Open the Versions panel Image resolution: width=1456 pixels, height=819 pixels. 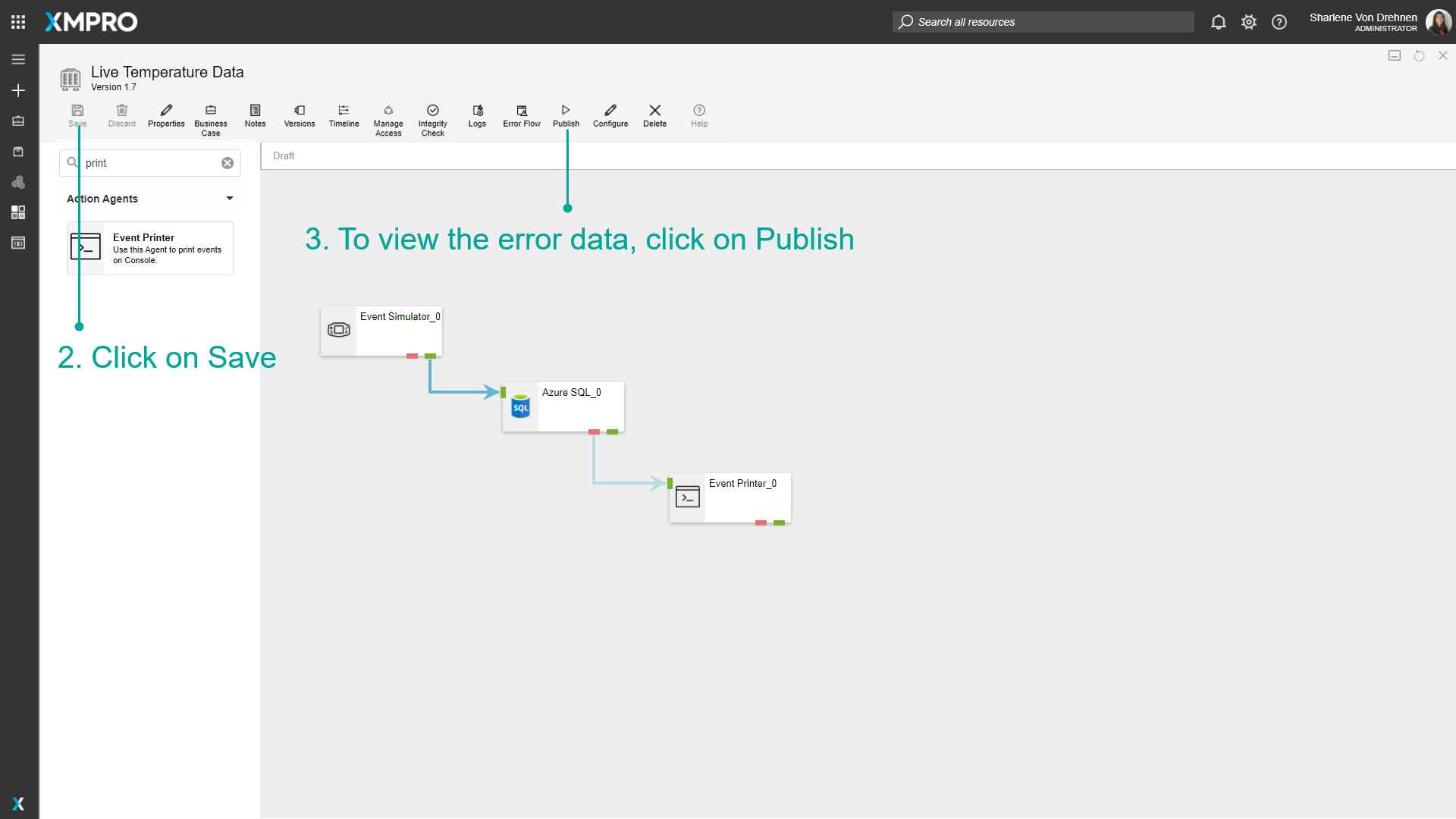299,116
